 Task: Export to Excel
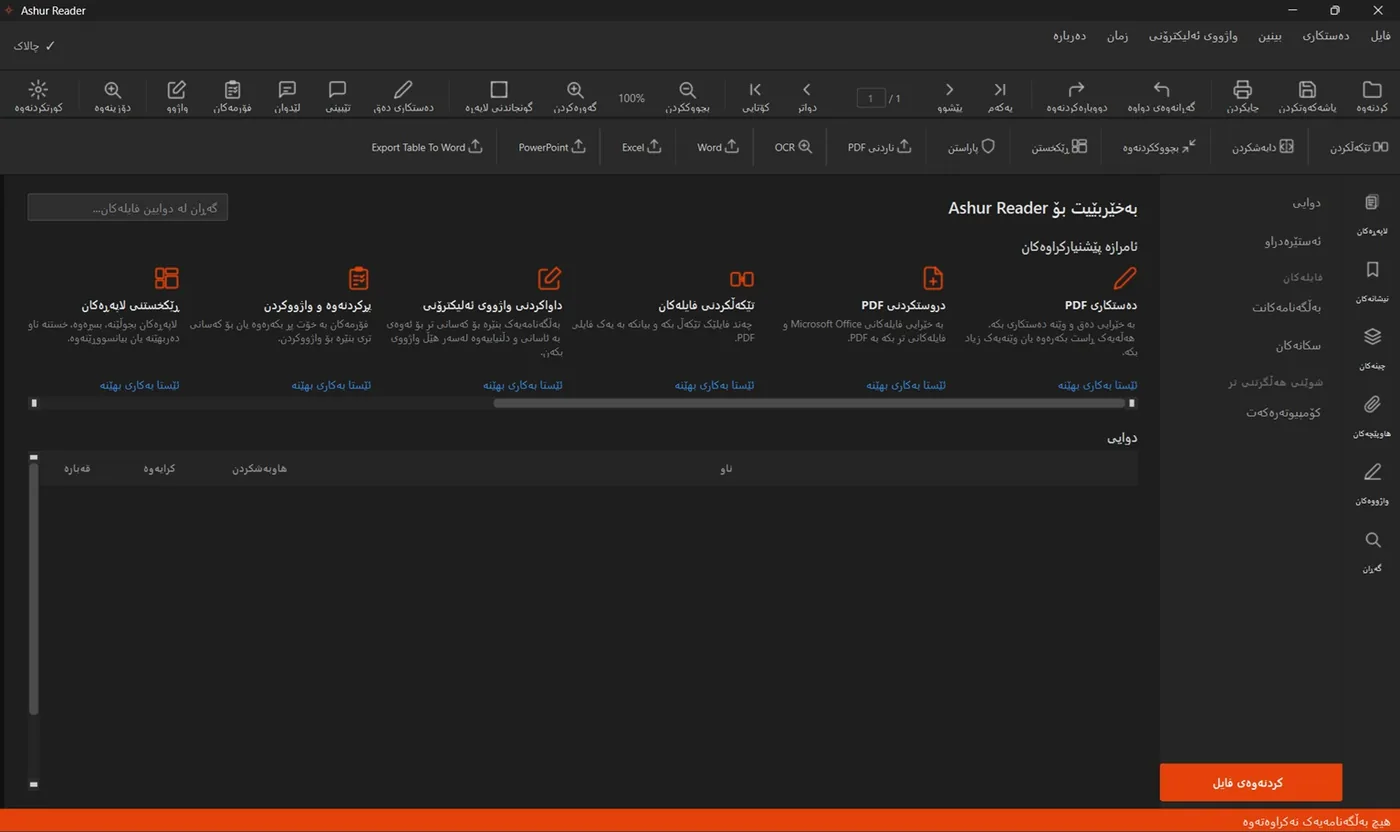coord(641,147)
